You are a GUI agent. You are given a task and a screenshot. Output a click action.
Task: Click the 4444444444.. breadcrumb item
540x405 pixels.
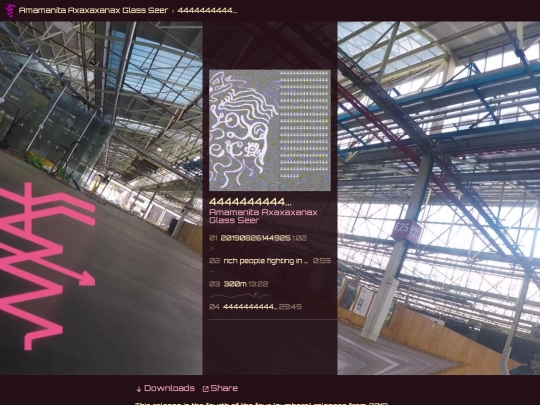(207, 10)
